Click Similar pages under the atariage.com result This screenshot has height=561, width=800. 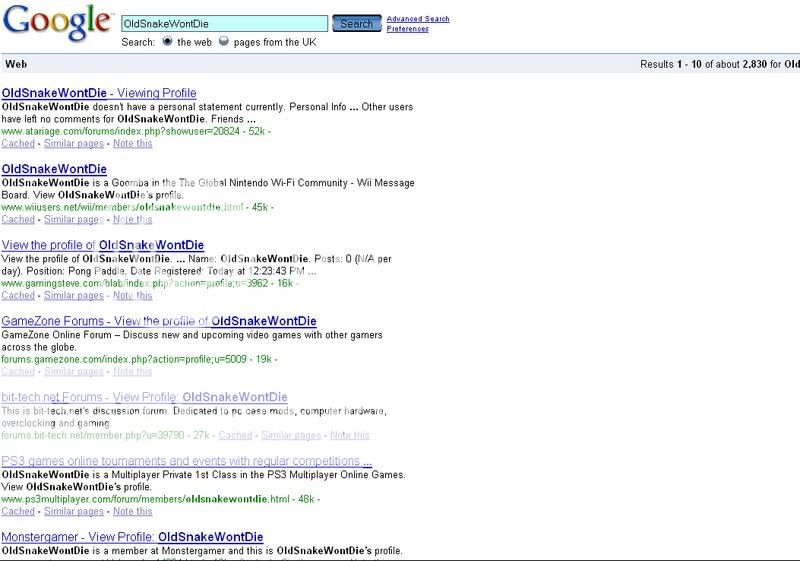pyautogui.click(x=73, y=144)
